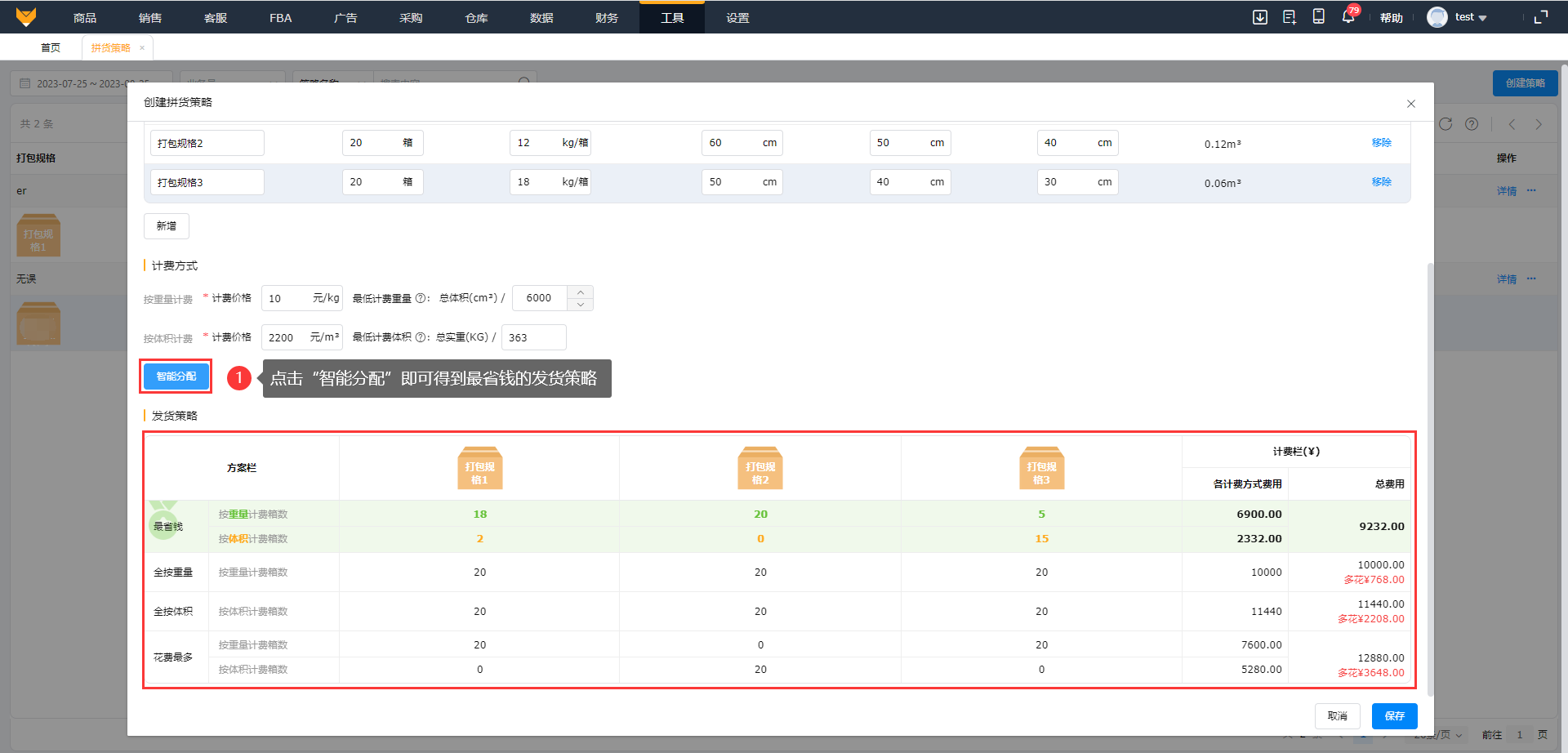
Task: Close the 拼货策略 tab using its x
Action: [x=142, y=47]
